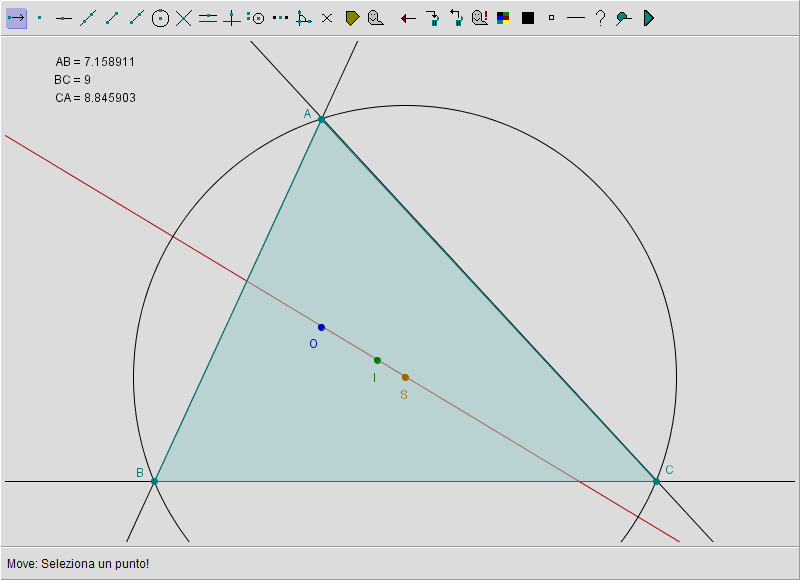The image size is (800, 580).
Task: Select the brown point S
Action: pos(405,377)
